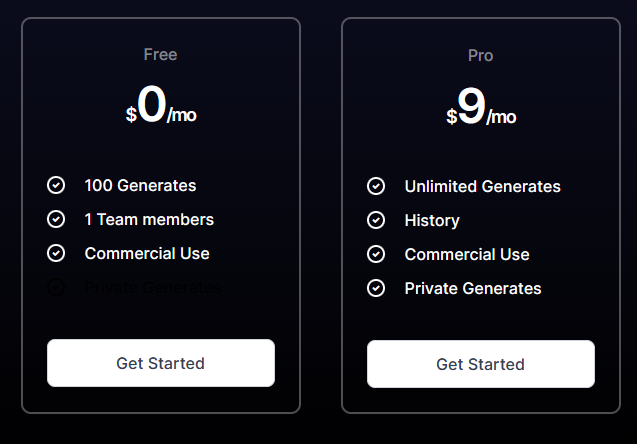Click the check icon beside Pro Private Generates
This screenshot has height=444, width=637.
coord(376,288)
